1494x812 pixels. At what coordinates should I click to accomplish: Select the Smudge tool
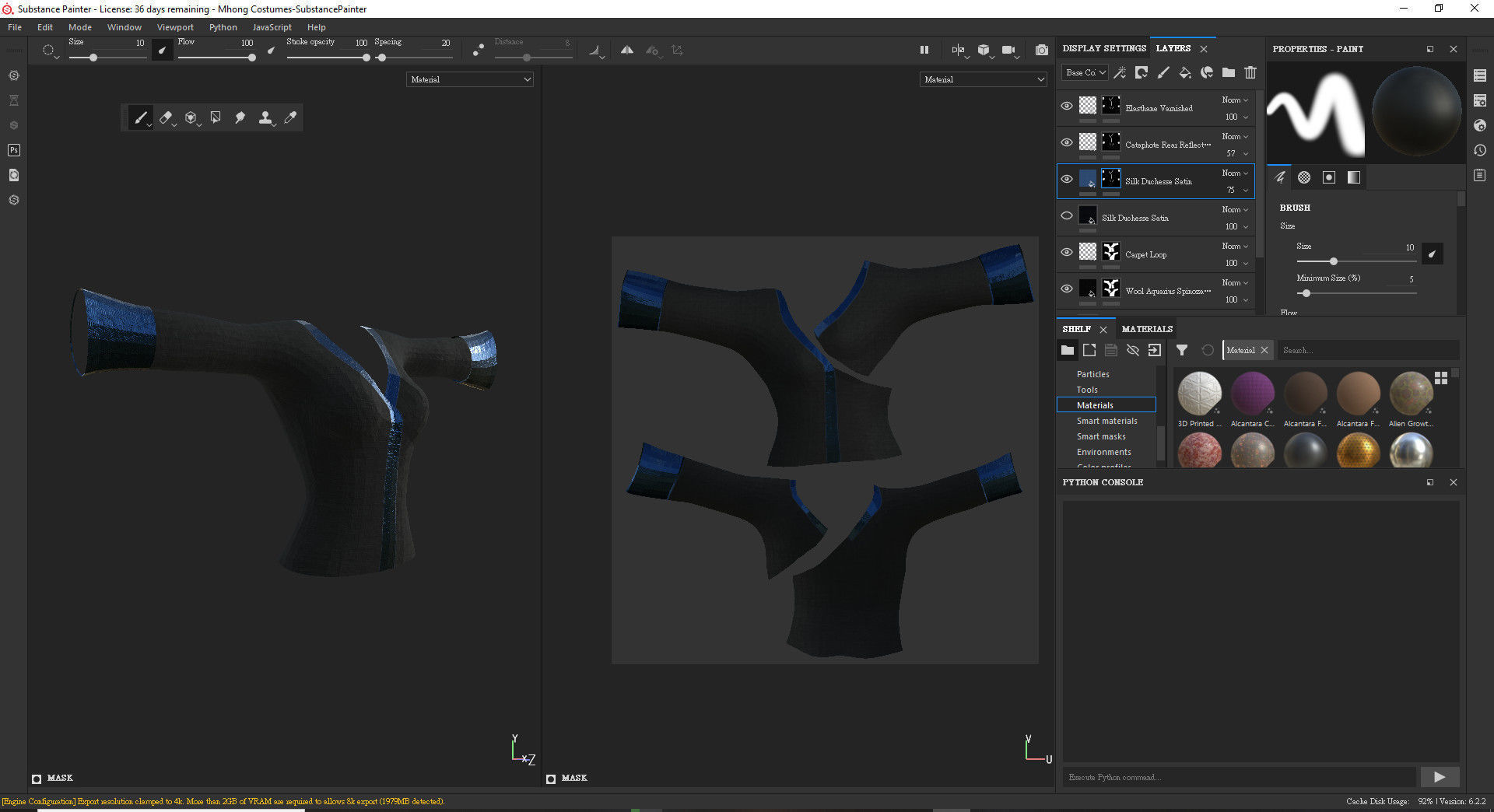[240, 117]
